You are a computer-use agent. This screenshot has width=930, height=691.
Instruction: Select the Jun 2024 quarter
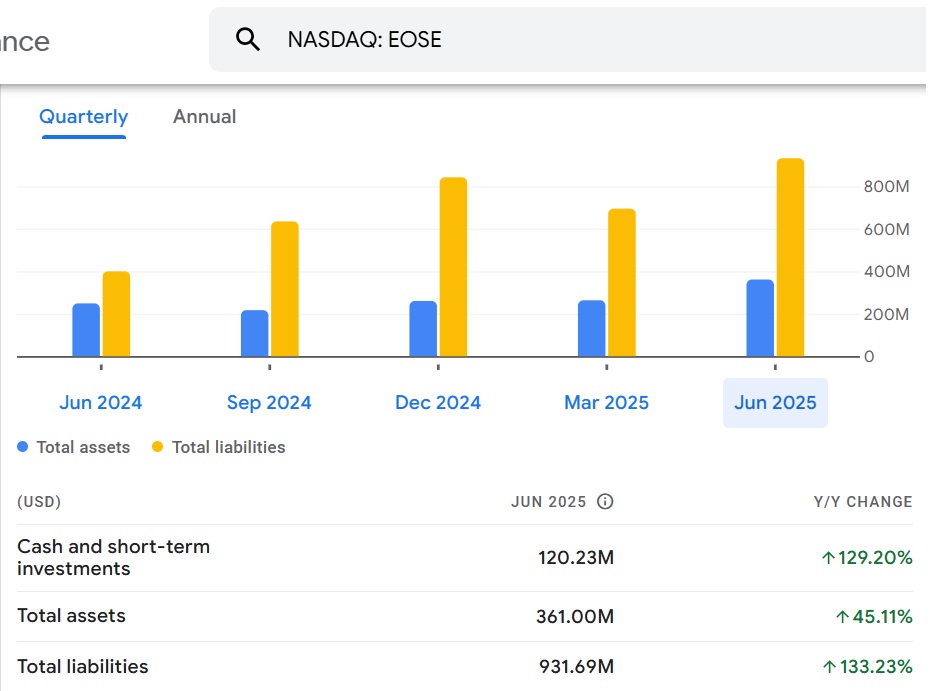[101, 403]
